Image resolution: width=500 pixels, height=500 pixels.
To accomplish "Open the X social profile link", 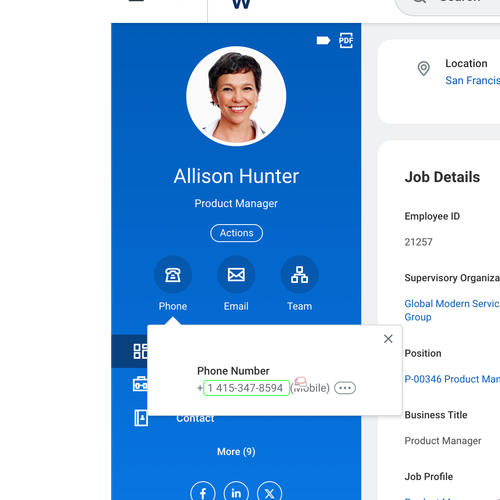I will pyautogui.click(x=269, y=493).
